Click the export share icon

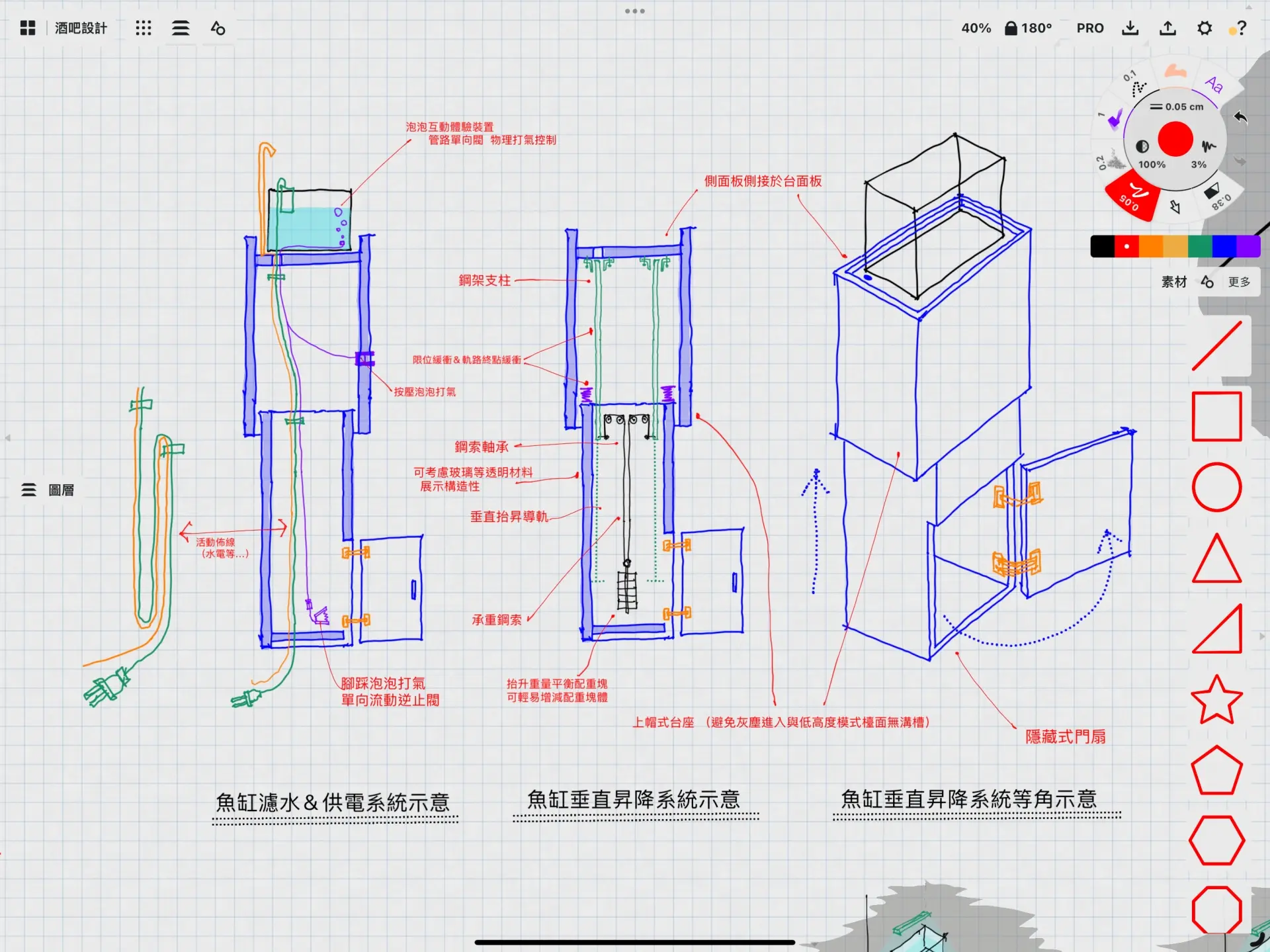point(1167,28)
